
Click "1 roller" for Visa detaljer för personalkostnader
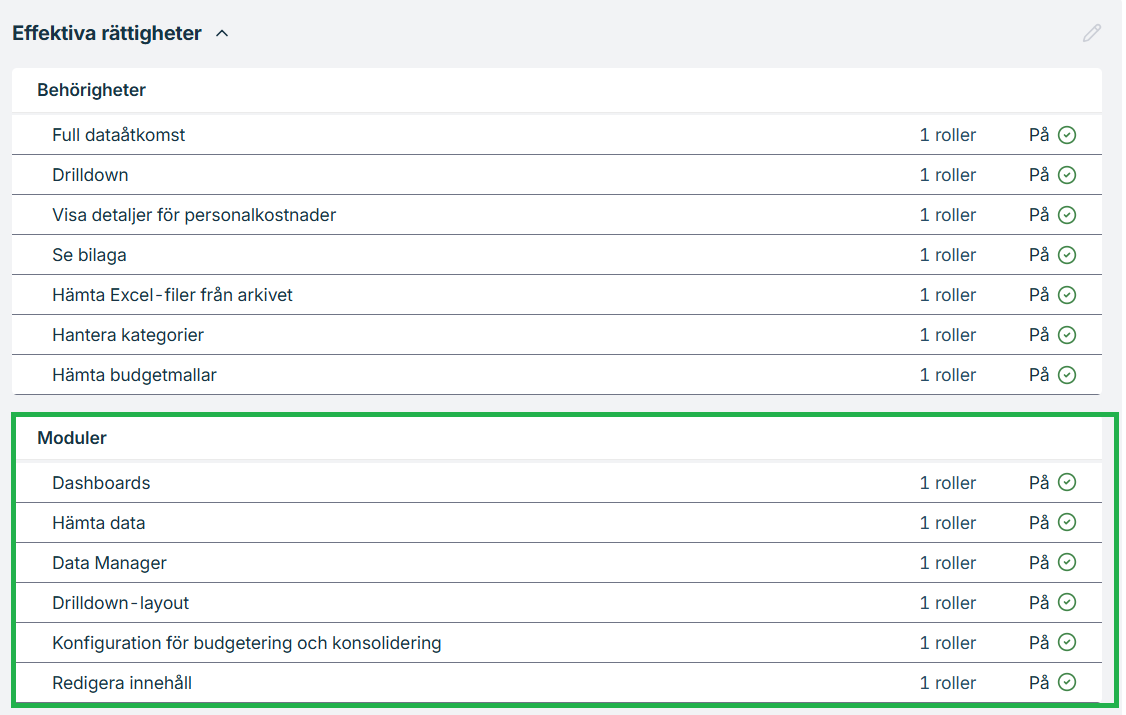tap(947, 215)
